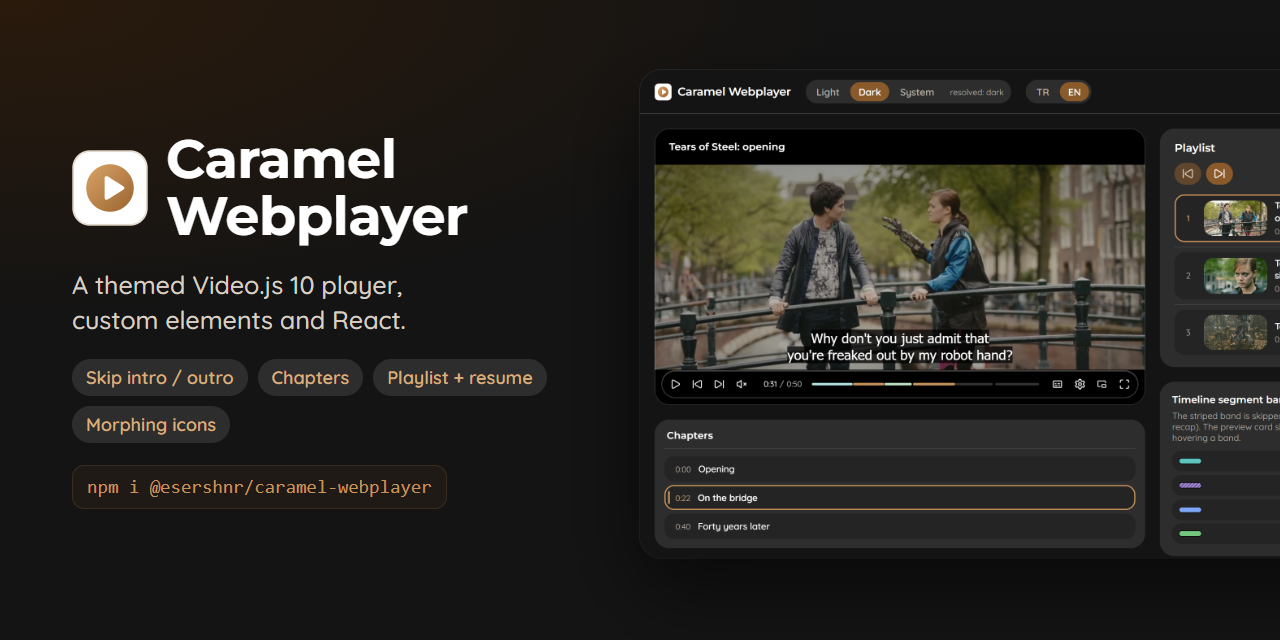Viewport: 1280px width, 640px height.
Task: Toggle captions in the player controls
Action: (x=1057, y=384)
